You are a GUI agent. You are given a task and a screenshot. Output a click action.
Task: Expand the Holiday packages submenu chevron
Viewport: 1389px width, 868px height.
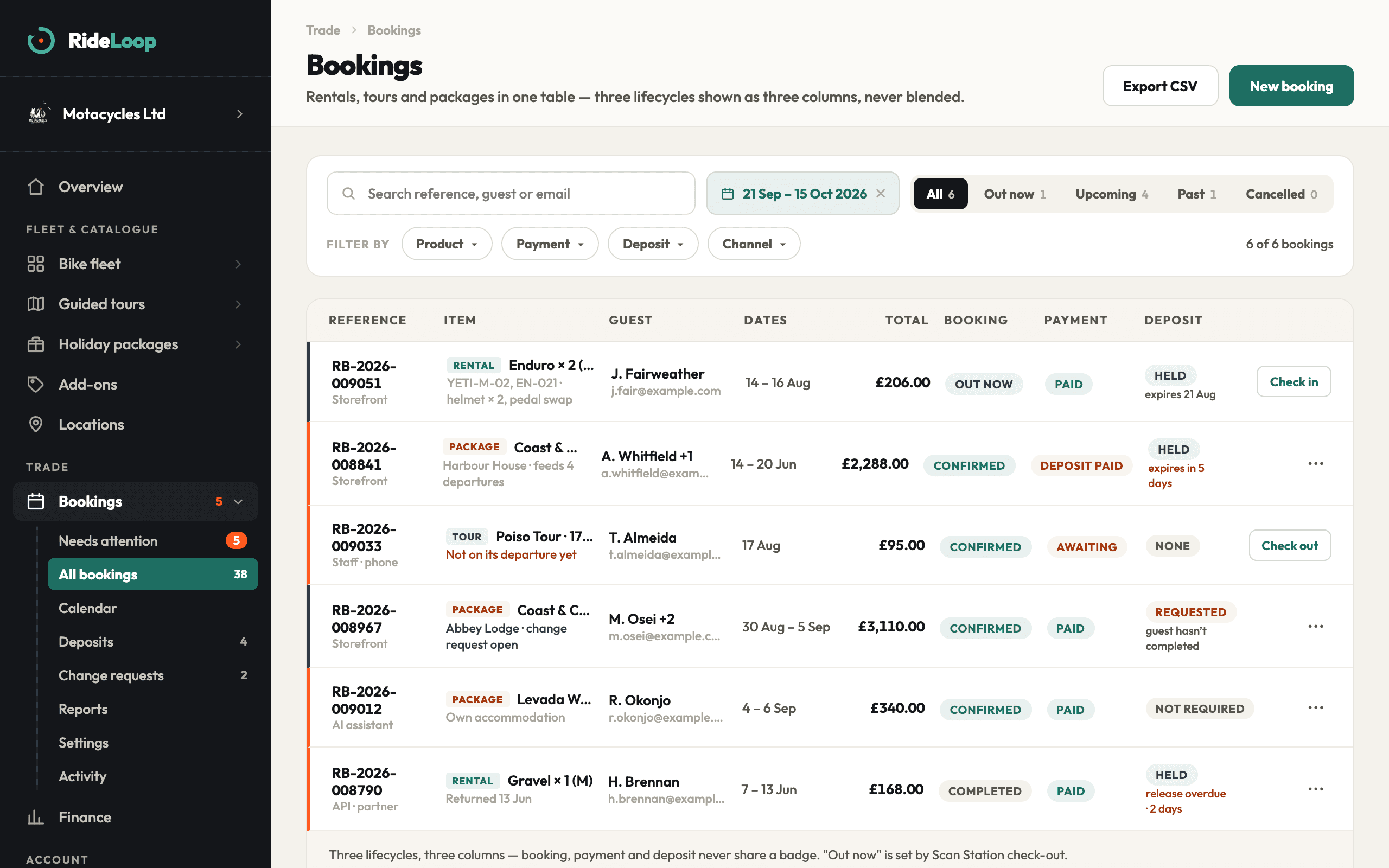pyautogui.click(x=238, y=344)
